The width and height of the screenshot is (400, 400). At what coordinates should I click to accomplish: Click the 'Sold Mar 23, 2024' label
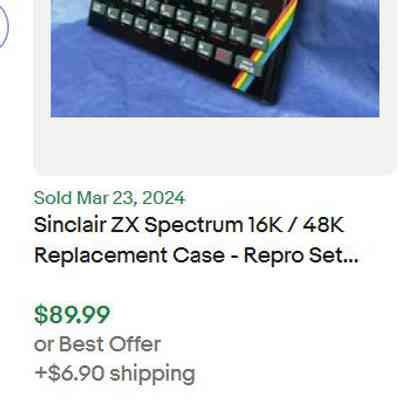(x=109, y=198)
